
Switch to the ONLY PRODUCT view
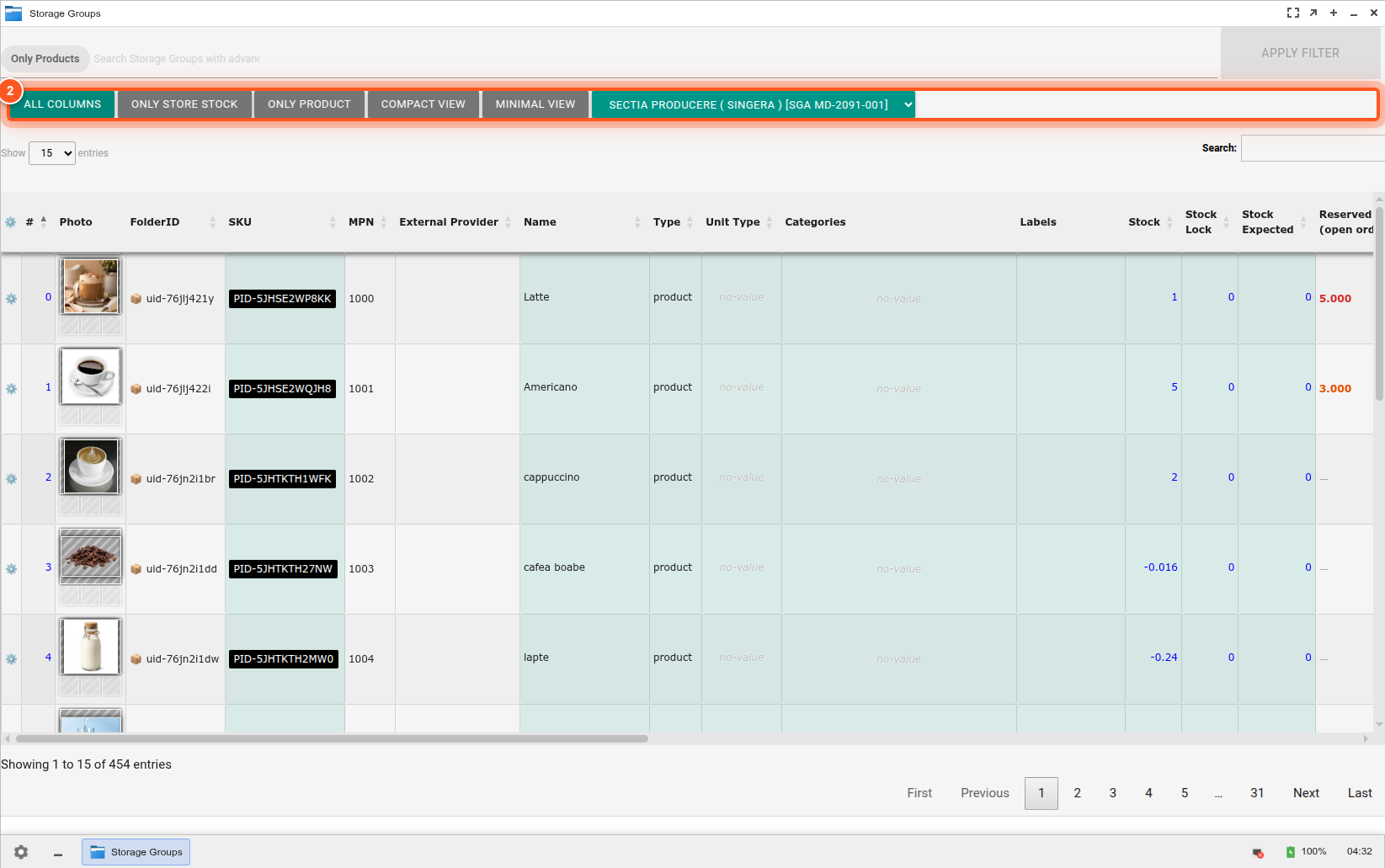(309, 104)
